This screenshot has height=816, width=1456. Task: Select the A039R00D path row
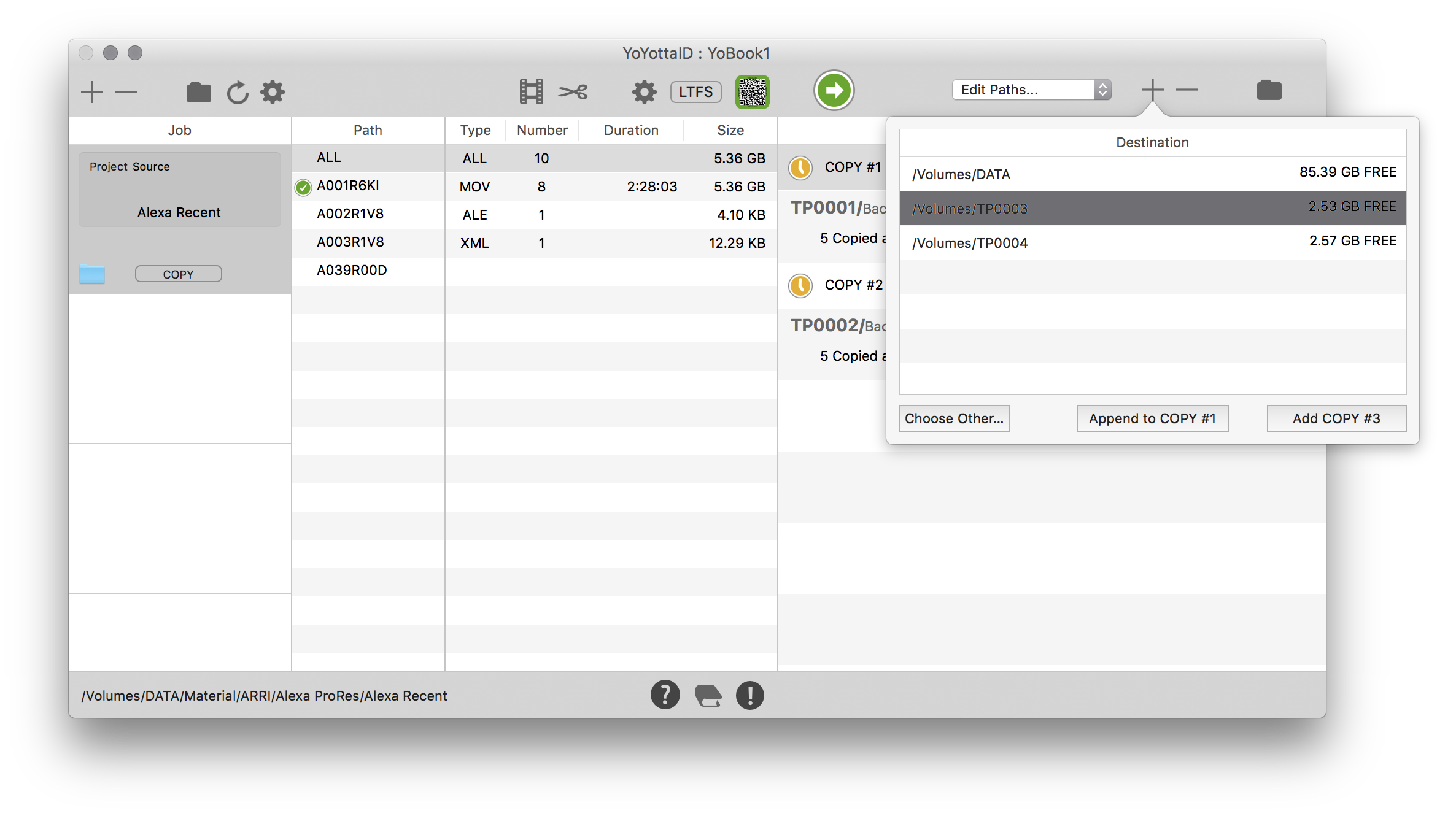[368, 271]
